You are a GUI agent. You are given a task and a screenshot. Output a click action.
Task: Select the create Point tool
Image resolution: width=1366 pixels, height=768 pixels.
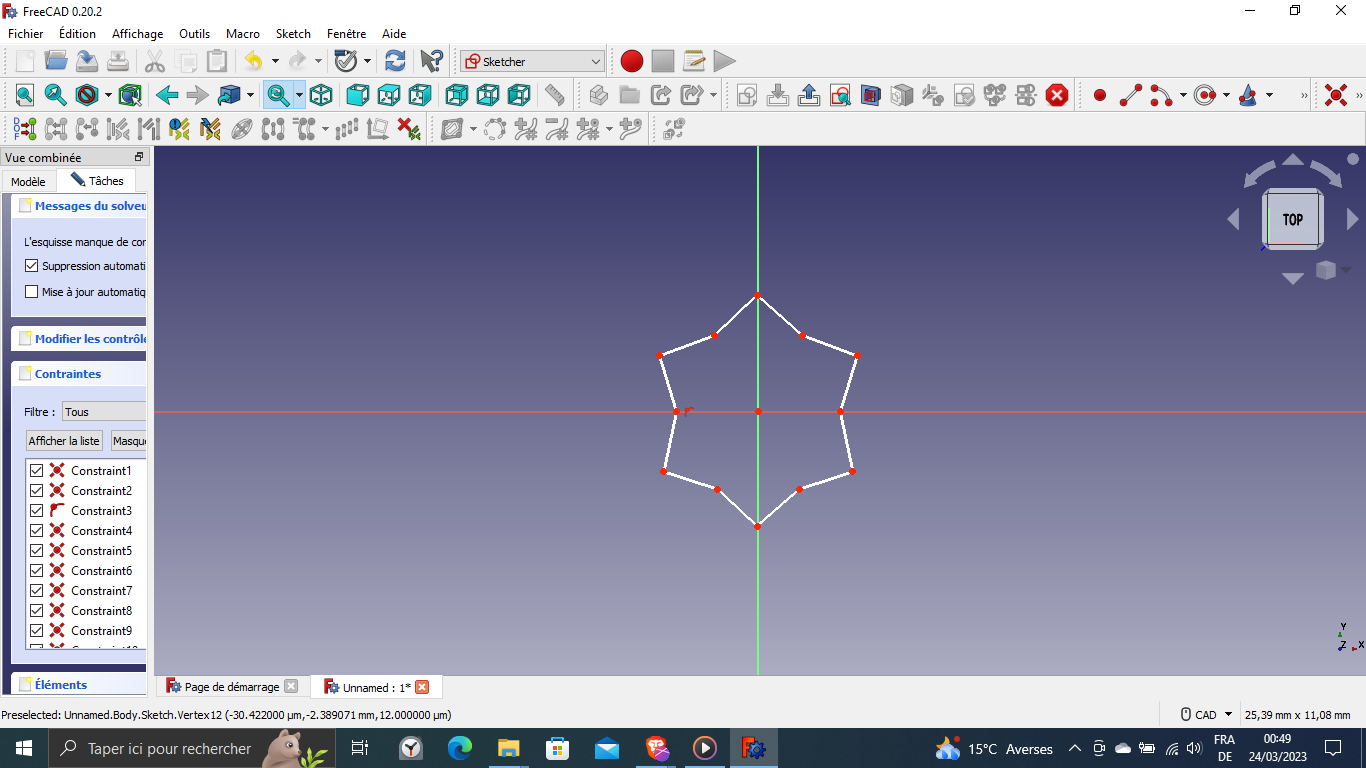point(1100,95)
